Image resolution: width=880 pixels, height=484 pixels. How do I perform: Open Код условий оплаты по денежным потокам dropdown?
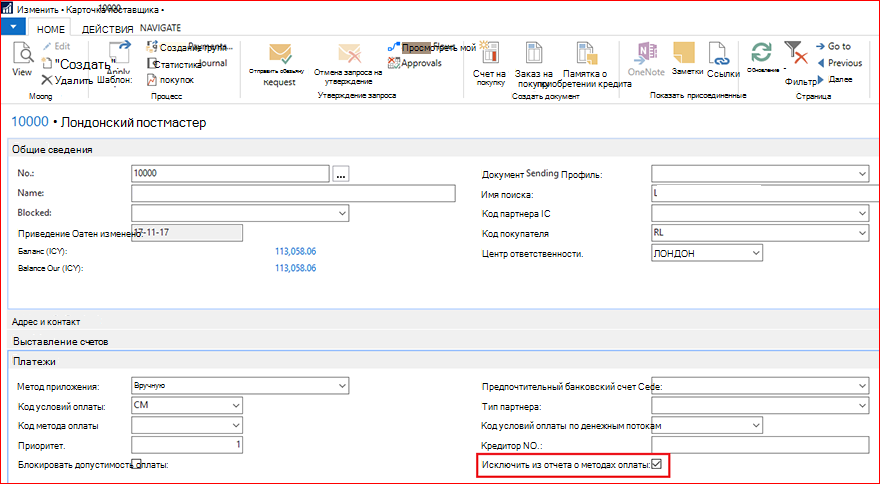756,425
